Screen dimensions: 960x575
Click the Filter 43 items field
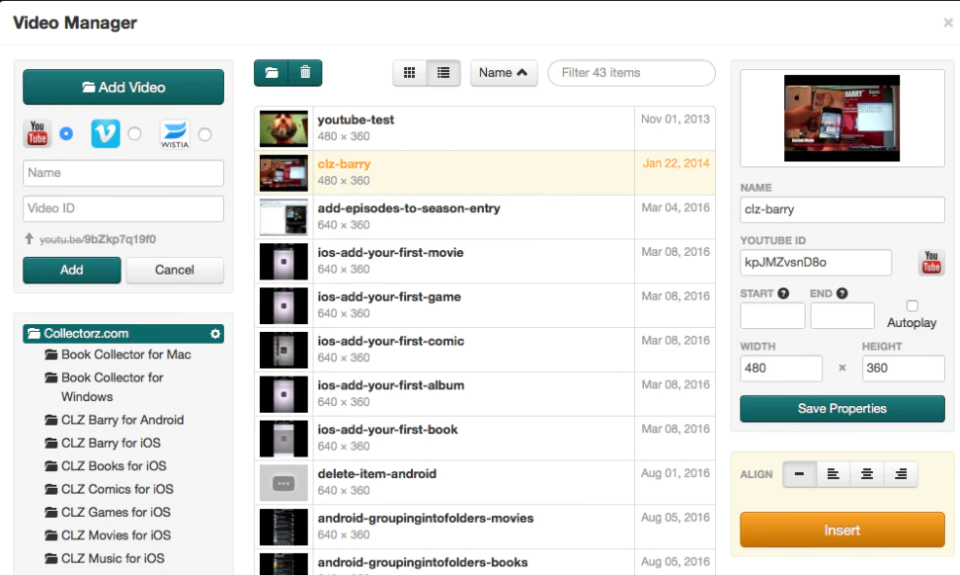(631, 73)
